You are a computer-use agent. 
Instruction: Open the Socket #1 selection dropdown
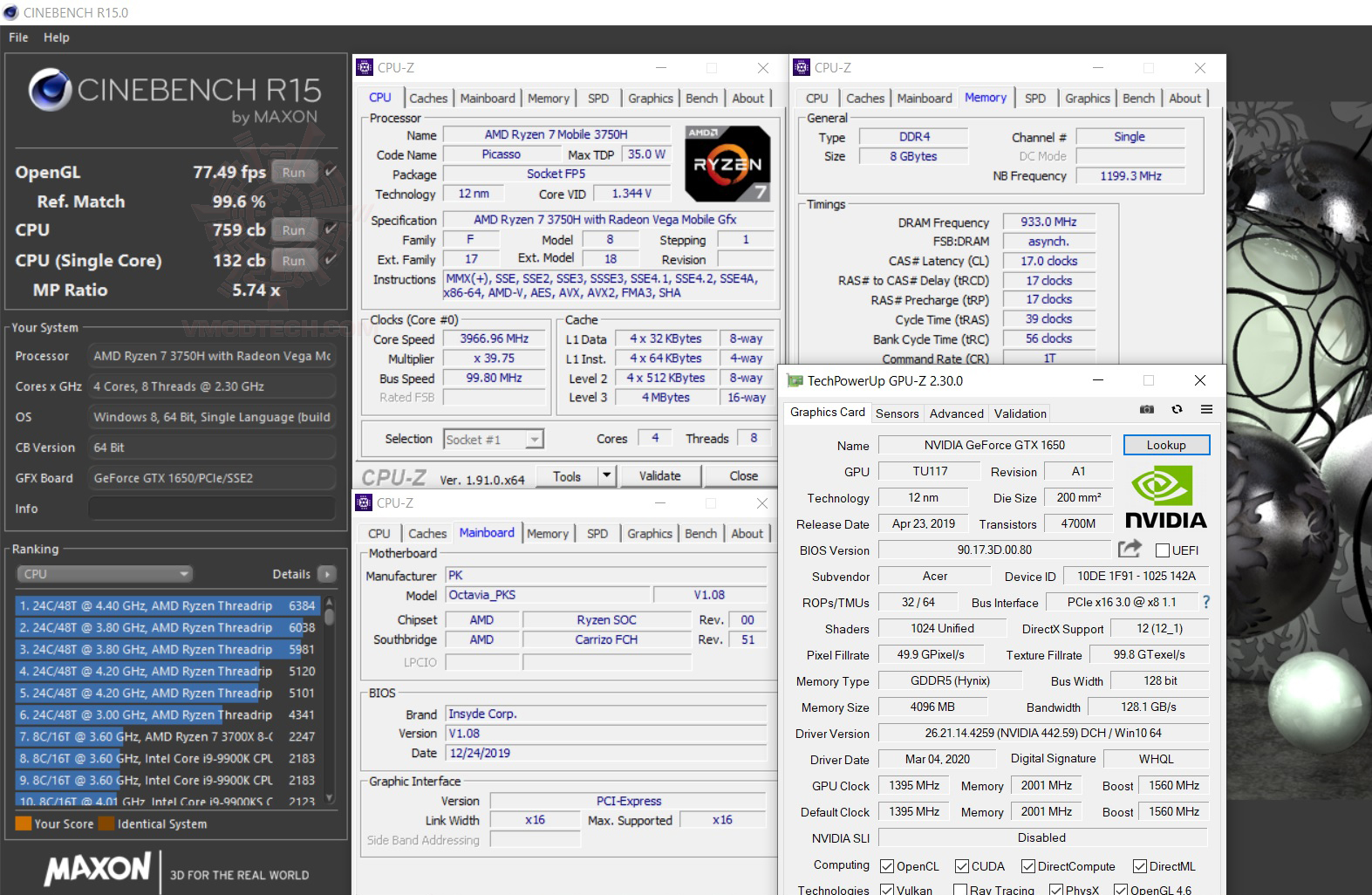(x=494, y=440)
